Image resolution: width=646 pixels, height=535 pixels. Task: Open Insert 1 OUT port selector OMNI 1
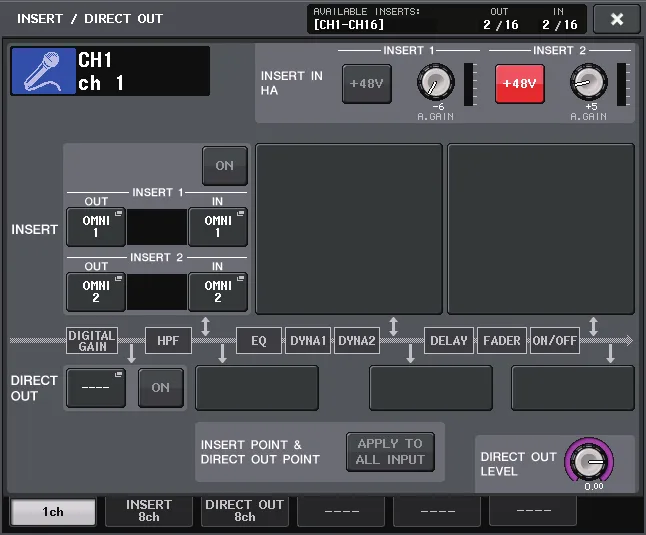[96, 227]
